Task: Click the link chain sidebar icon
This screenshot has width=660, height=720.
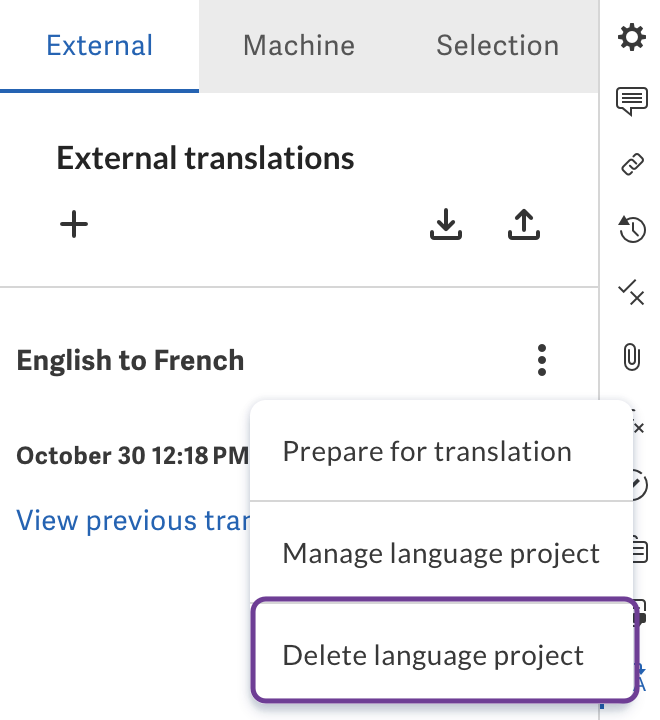Action: point(631,165)
